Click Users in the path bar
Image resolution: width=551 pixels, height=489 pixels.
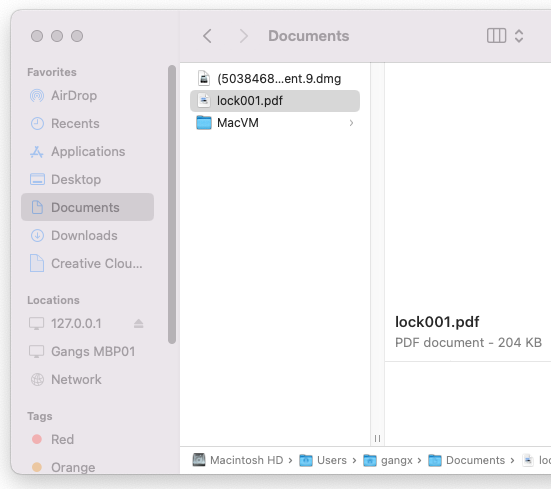[x=323, y=460]
